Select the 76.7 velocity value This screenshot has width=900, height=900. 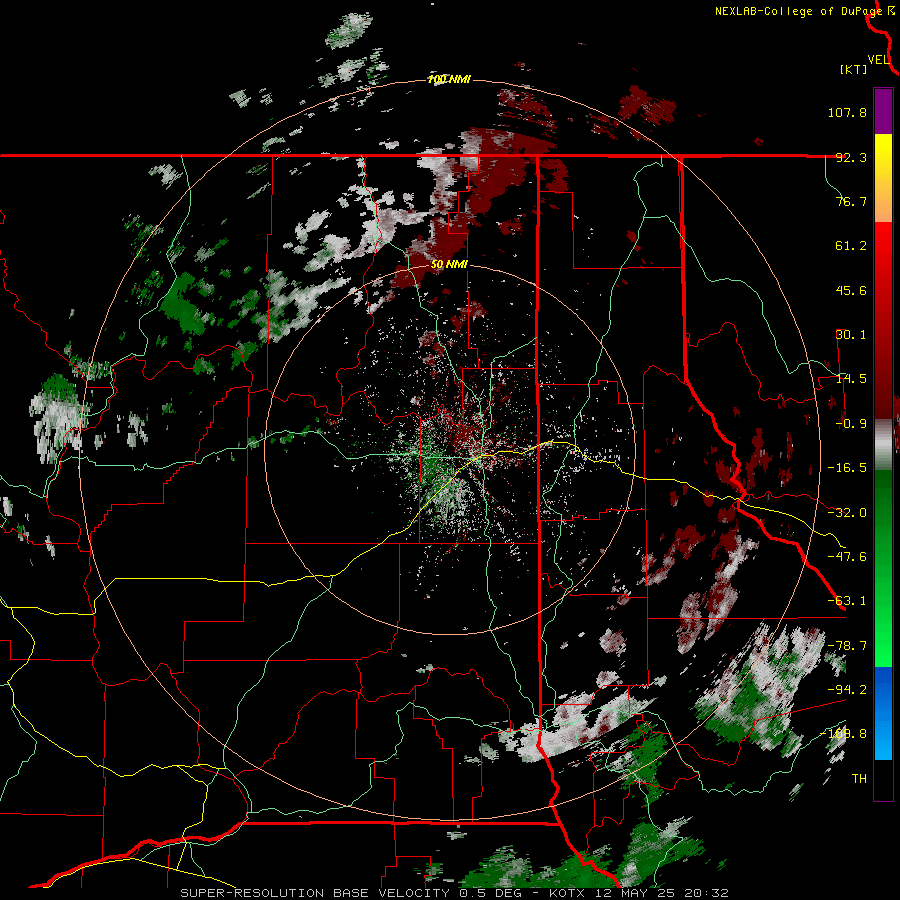[851, 201]
